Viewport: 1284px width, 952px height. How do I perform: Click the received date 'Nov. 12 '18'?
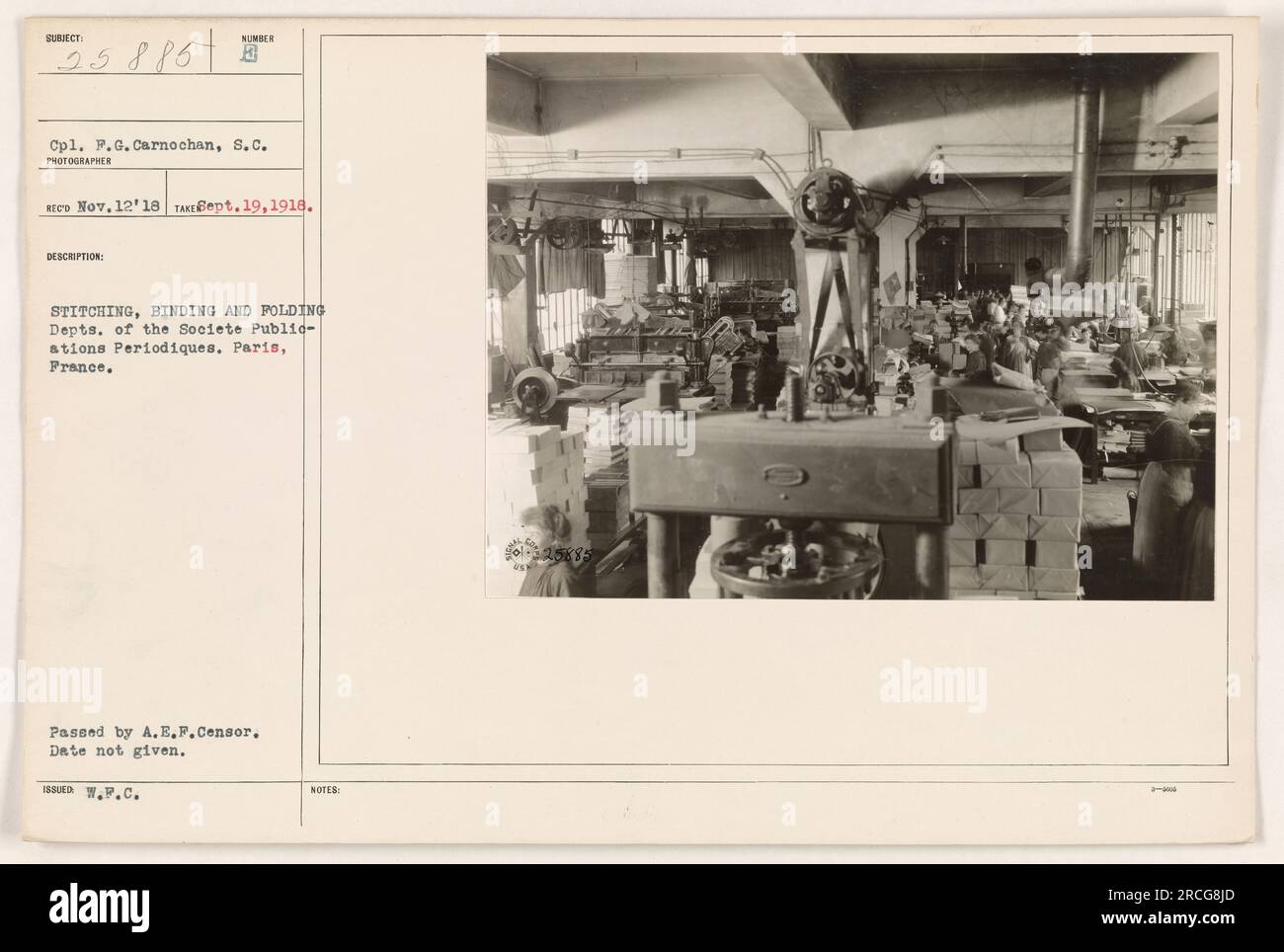(119, 208)
